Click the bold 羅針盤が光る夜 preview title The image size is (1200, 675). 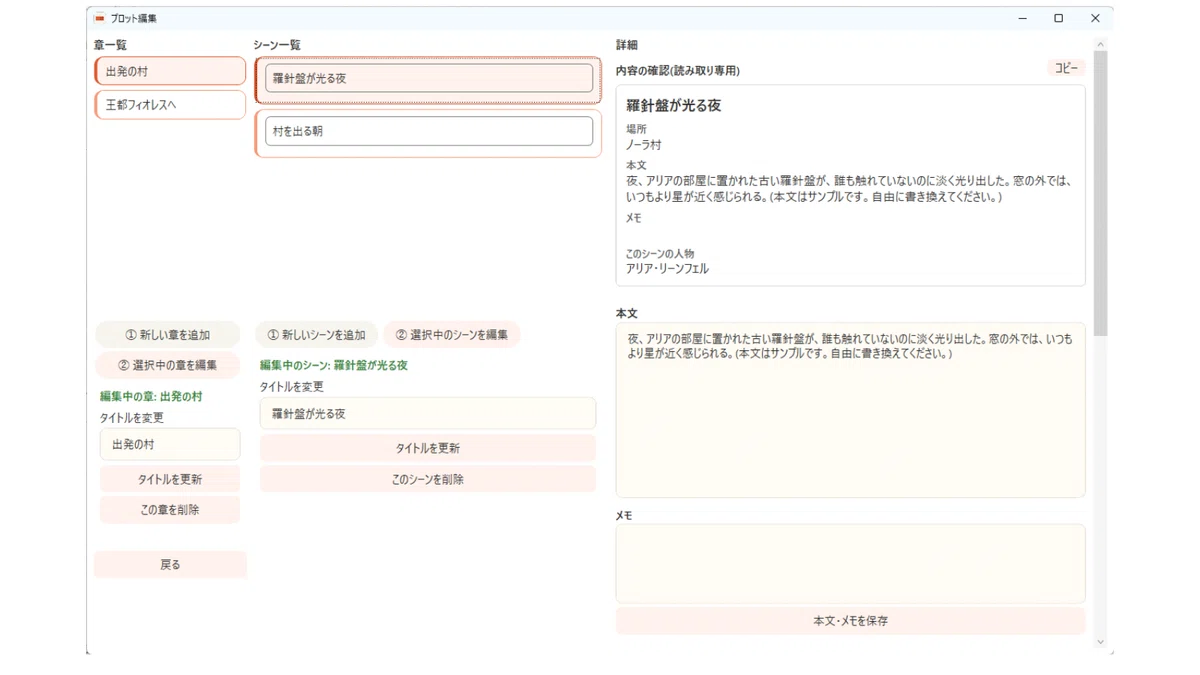tap(674, 105)
